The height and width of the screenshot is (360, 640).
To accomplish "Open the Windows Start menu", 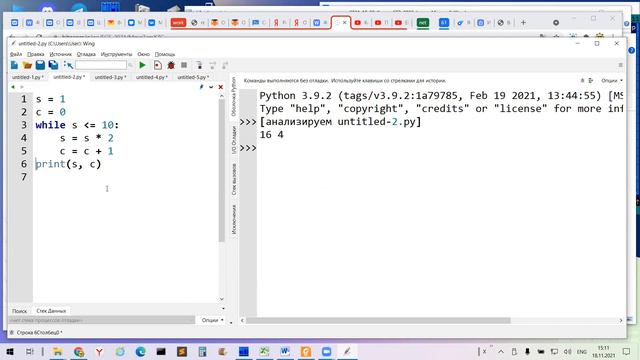I will click(x=10, y=351).
